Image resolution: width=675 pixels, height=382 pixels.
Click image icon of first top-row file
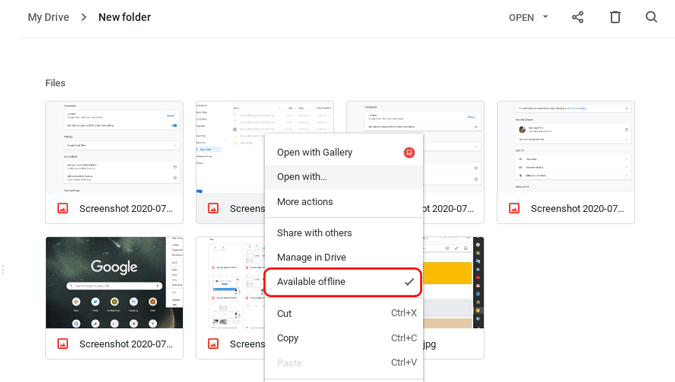click(63, 208)
